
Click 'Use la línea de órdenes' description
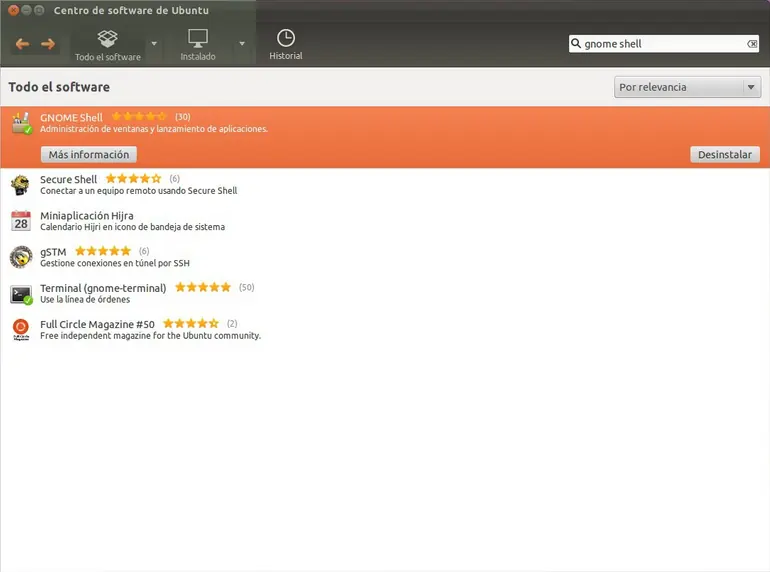85,300
